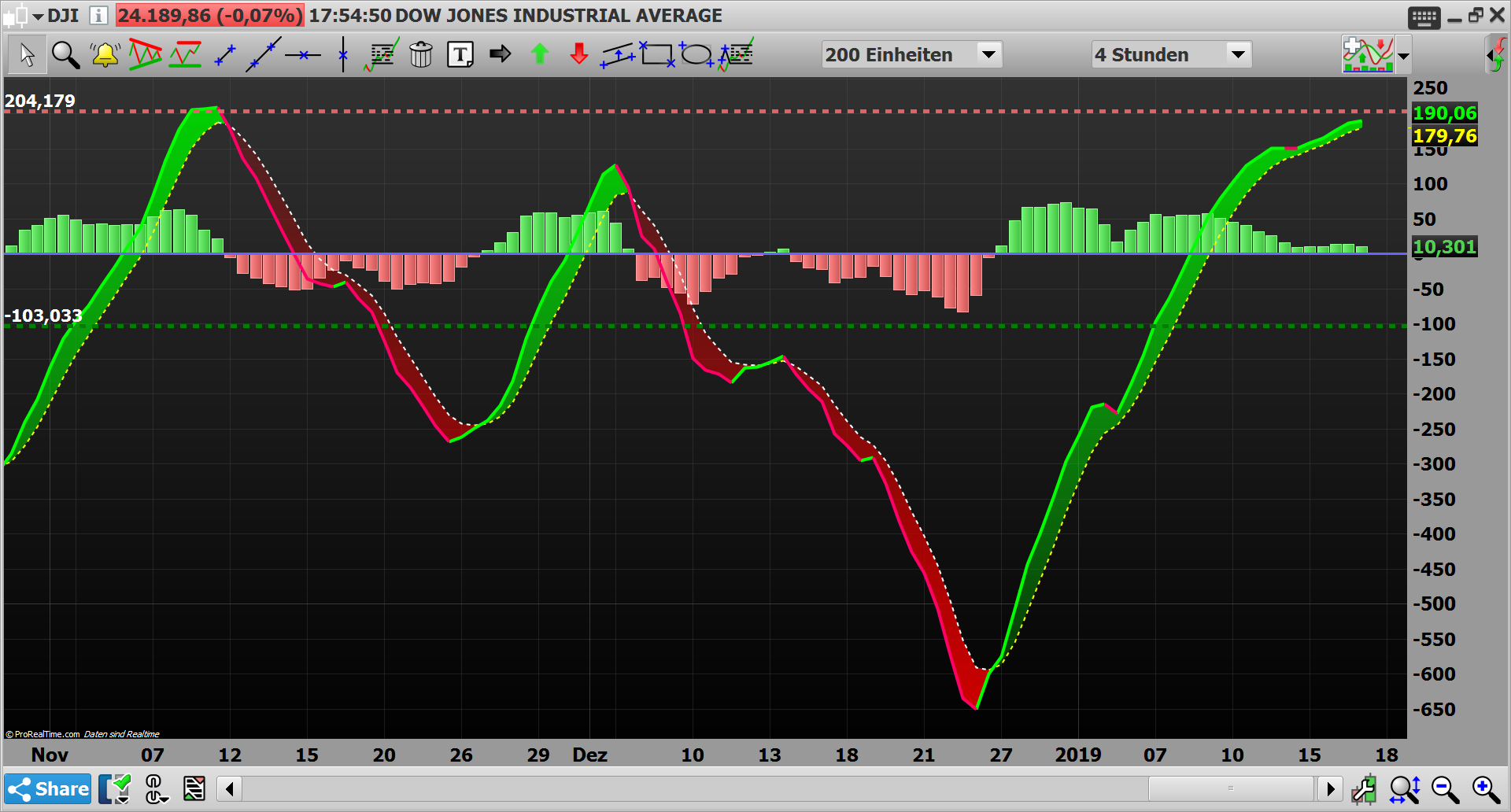The width and height of the screenshot is (1511, 812).
Task: Select the short segment line tool
Action: (225, 55)
